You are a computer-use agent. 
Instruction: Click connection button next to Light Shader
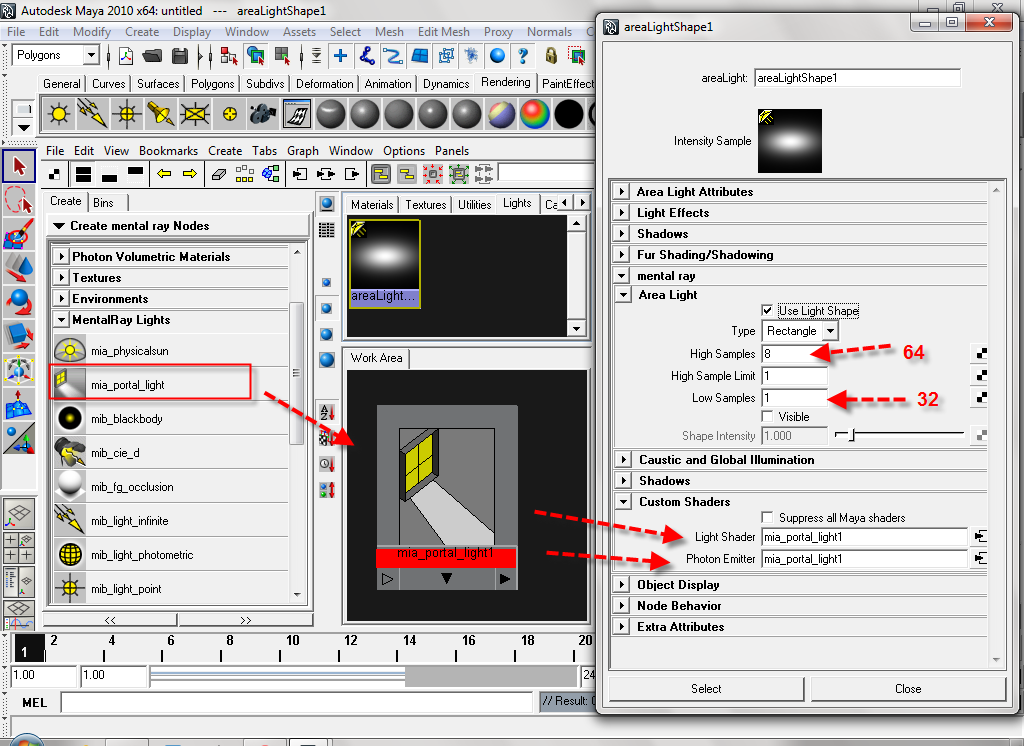tap(980, 536)
